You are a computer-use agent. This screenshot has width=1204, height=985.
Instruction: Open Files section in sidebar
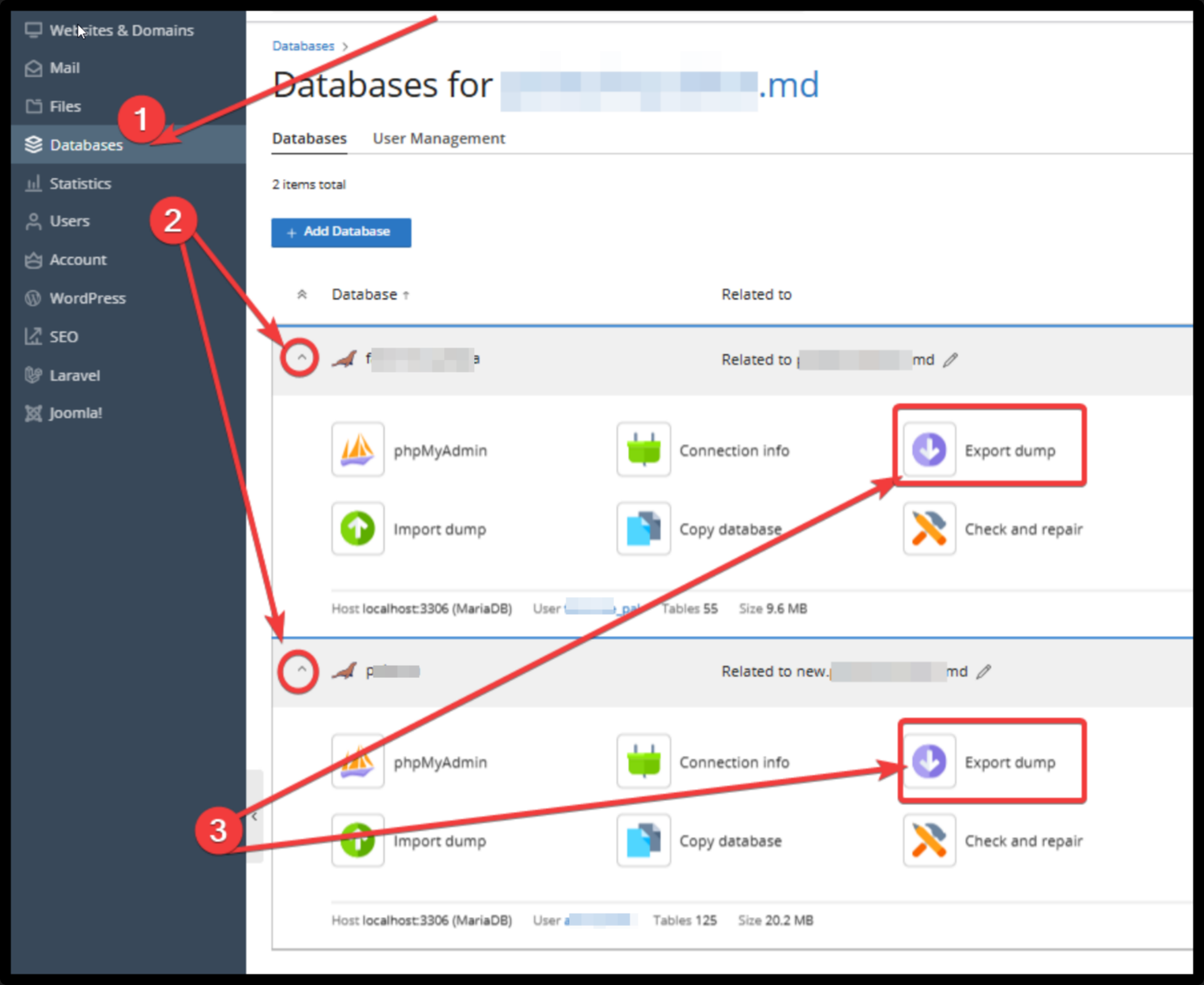coord(128,106)
